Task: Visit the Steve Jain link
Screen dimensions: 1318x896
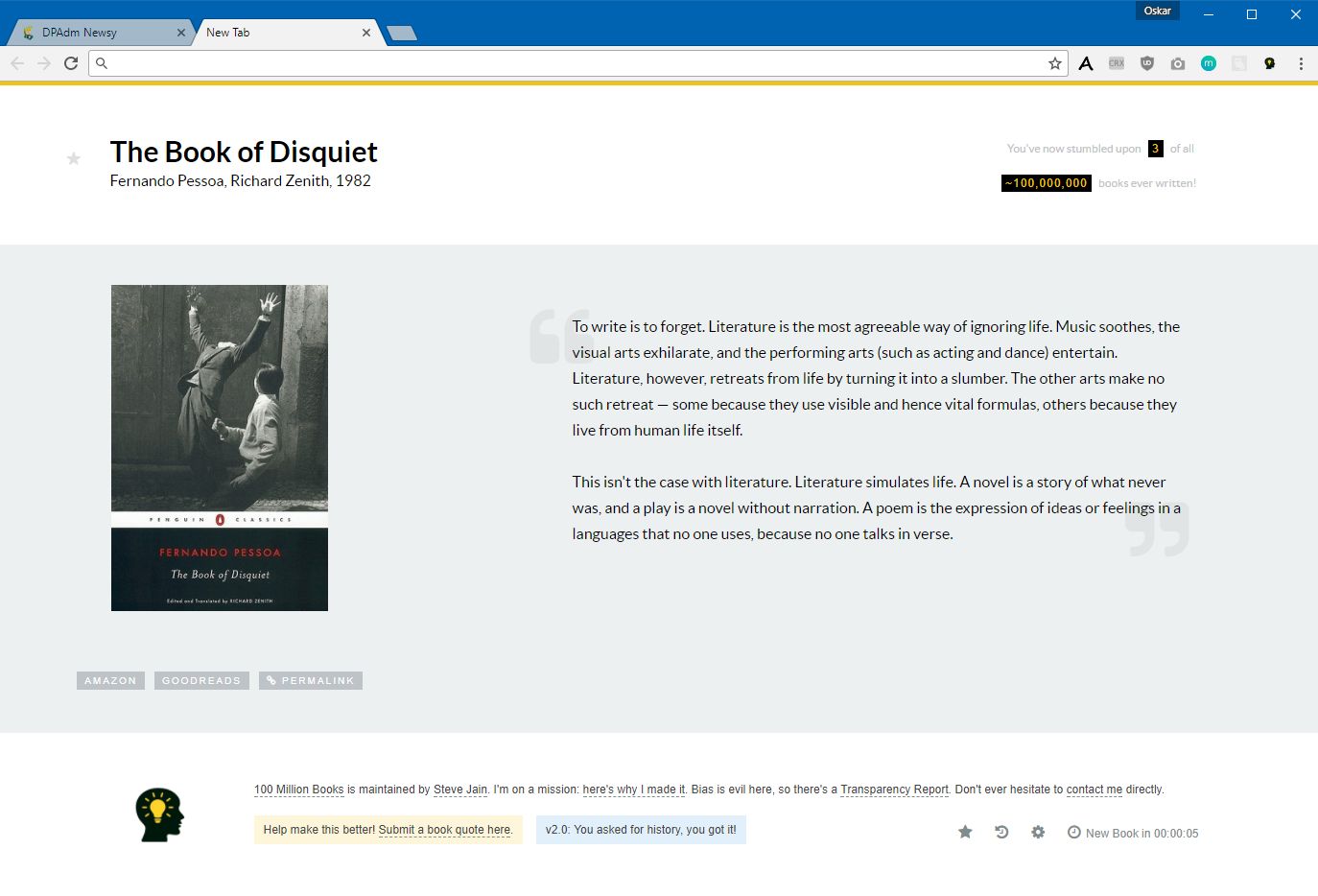Action: [x=460, y=790]
